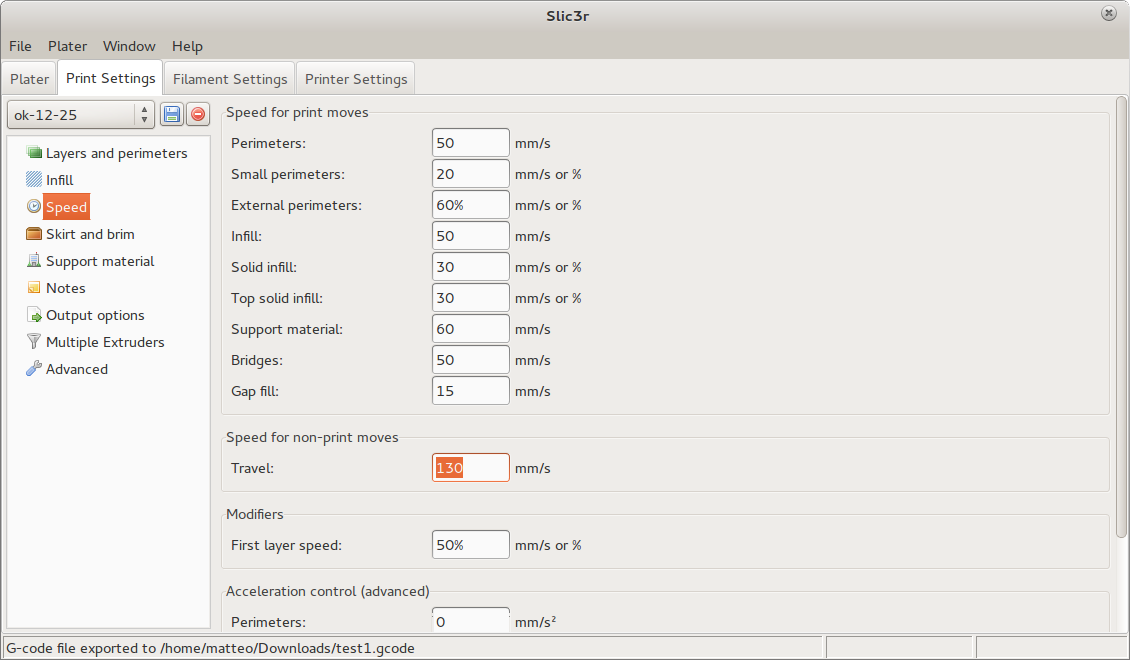
Task: Click the 'Travel:' label
Action: point(252,468)
